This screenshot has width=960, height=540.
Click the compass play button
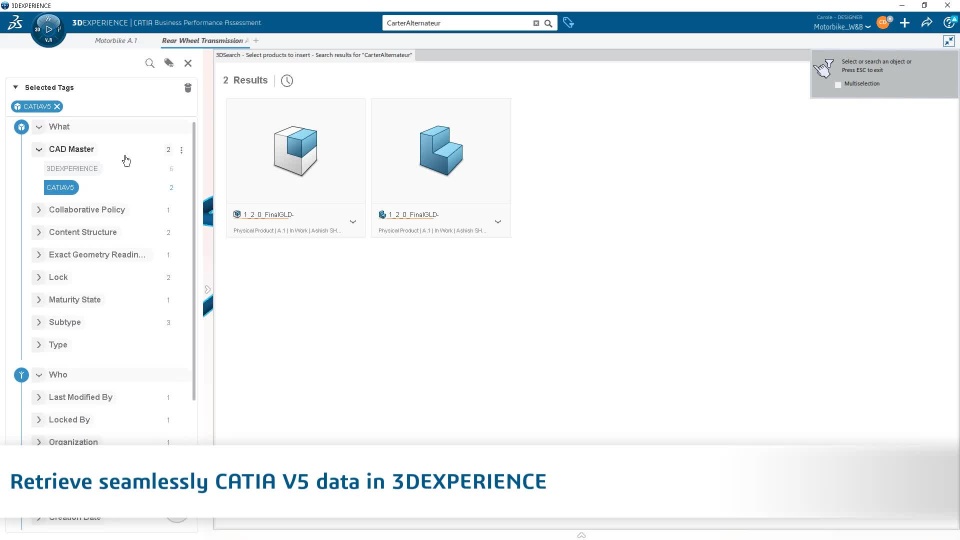(x=48, y=29)
